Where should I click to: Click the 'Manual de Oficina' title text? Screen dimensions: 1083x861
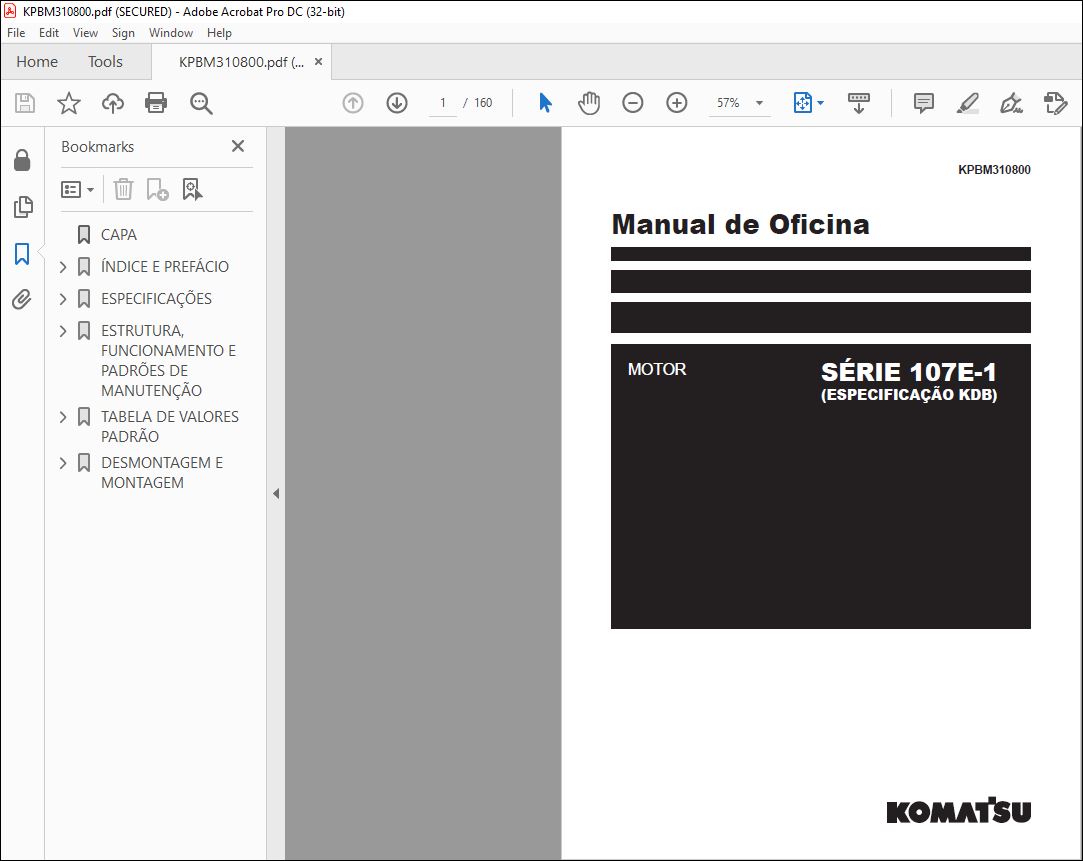(x=740, y=224)
